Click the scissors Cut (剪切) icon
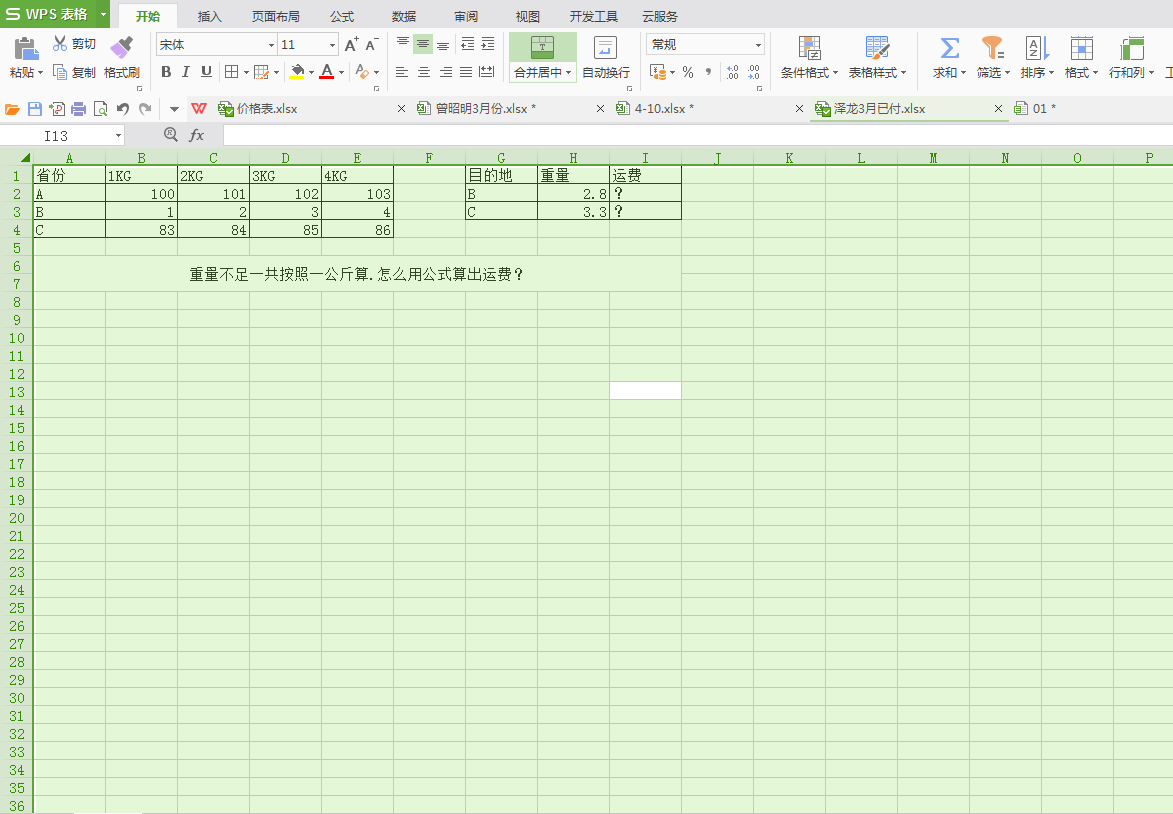 [x=60, y=44]
